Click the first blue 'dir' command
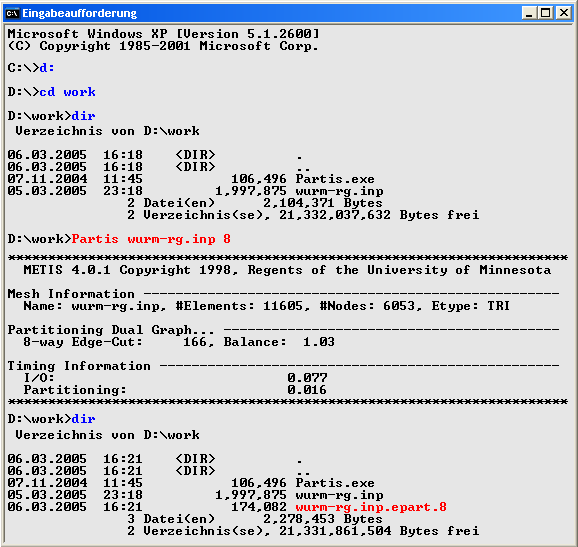The image size is (578, 547). pos(83,116)
